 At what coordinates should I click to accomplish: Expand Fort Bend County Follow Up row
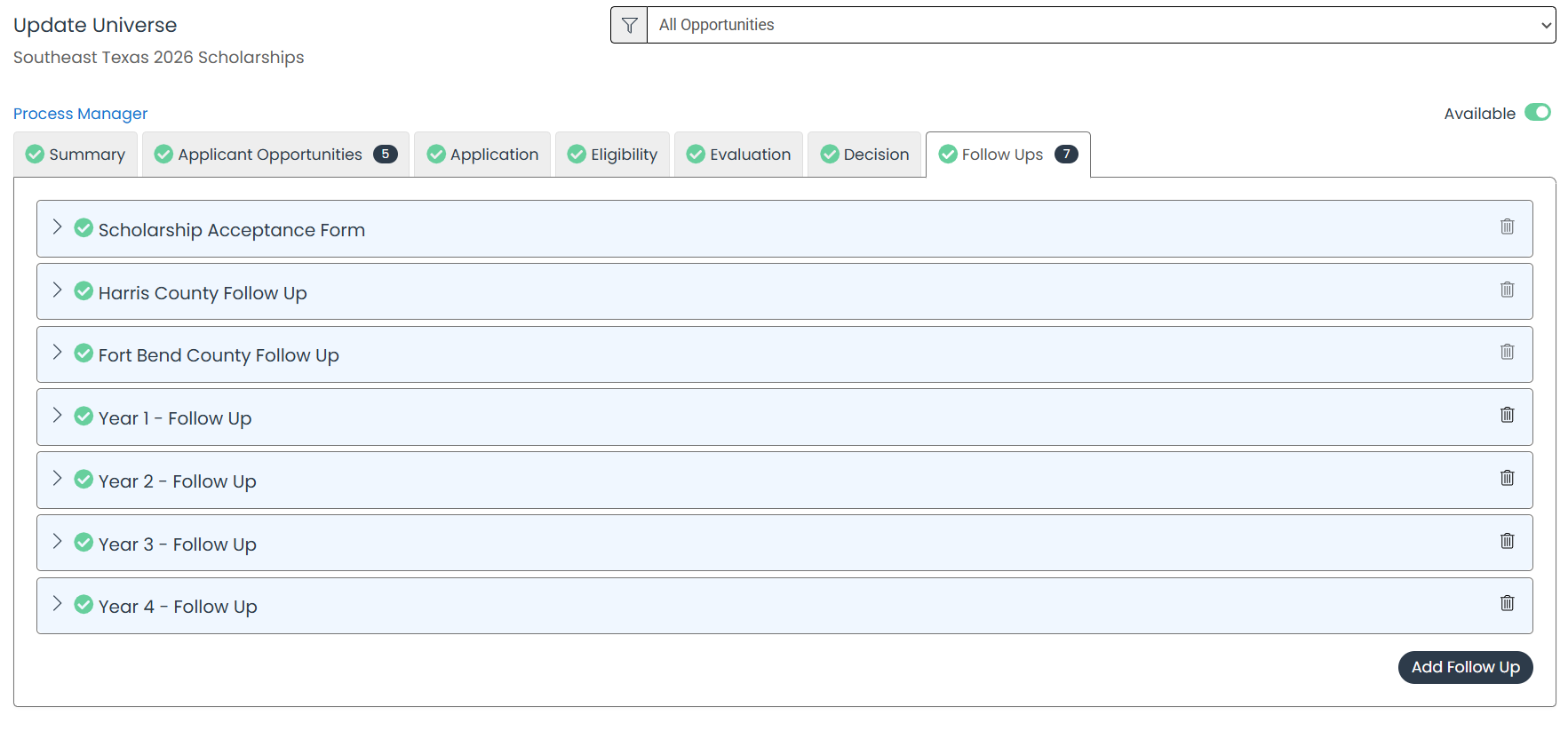click(x=57, y=353)
